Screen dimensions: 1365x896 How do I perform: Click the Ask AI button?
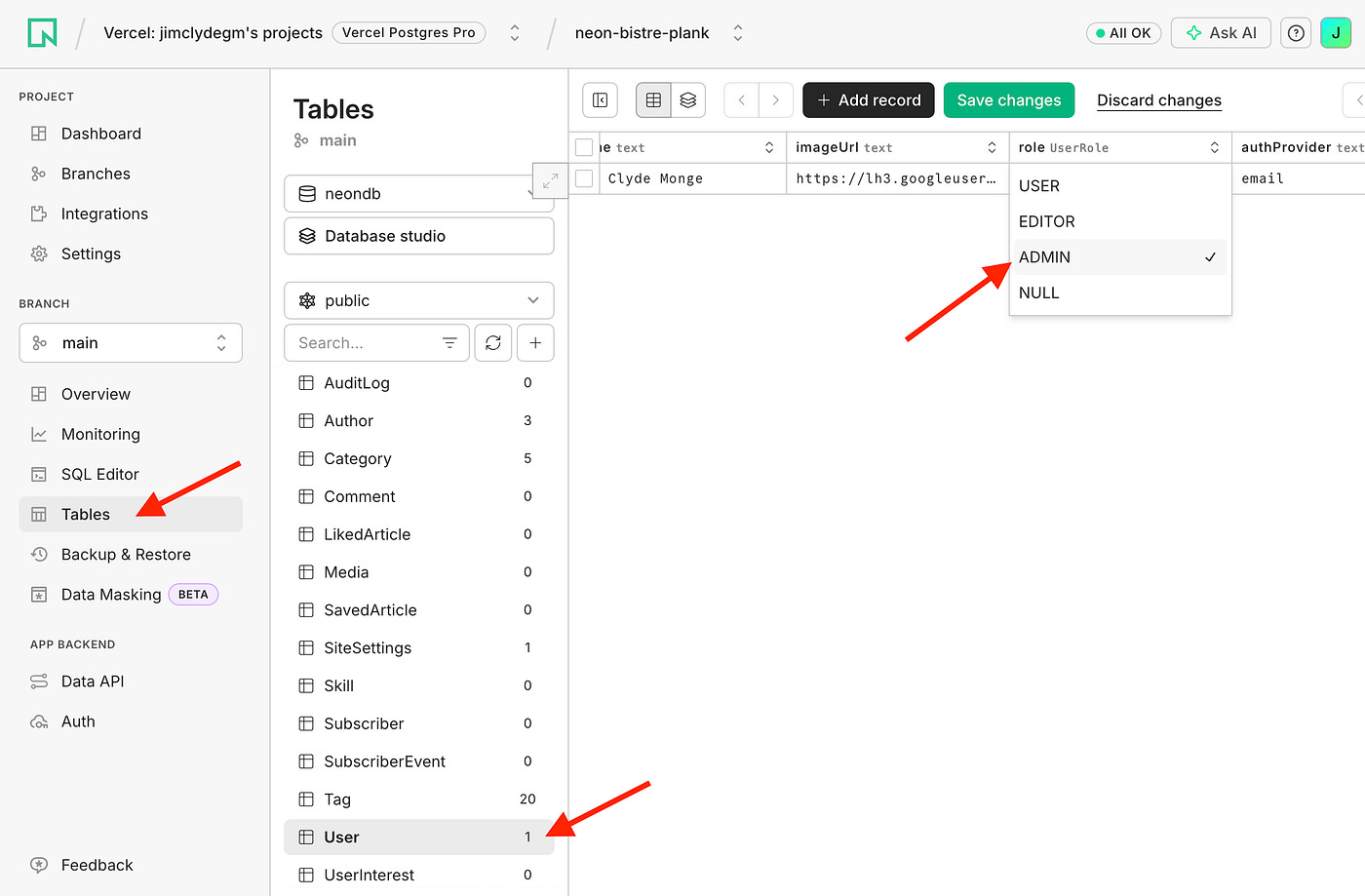click(x=1221, y=33)
